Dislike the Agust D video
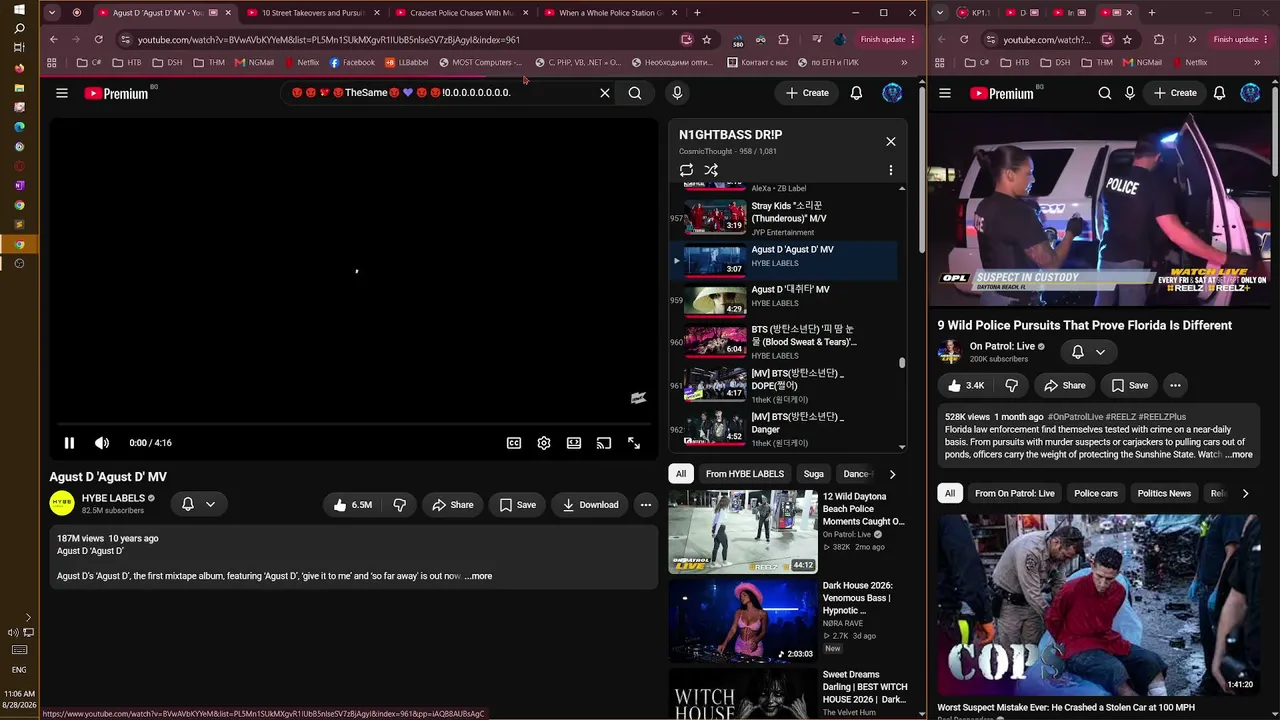 (x=399, y=505)
